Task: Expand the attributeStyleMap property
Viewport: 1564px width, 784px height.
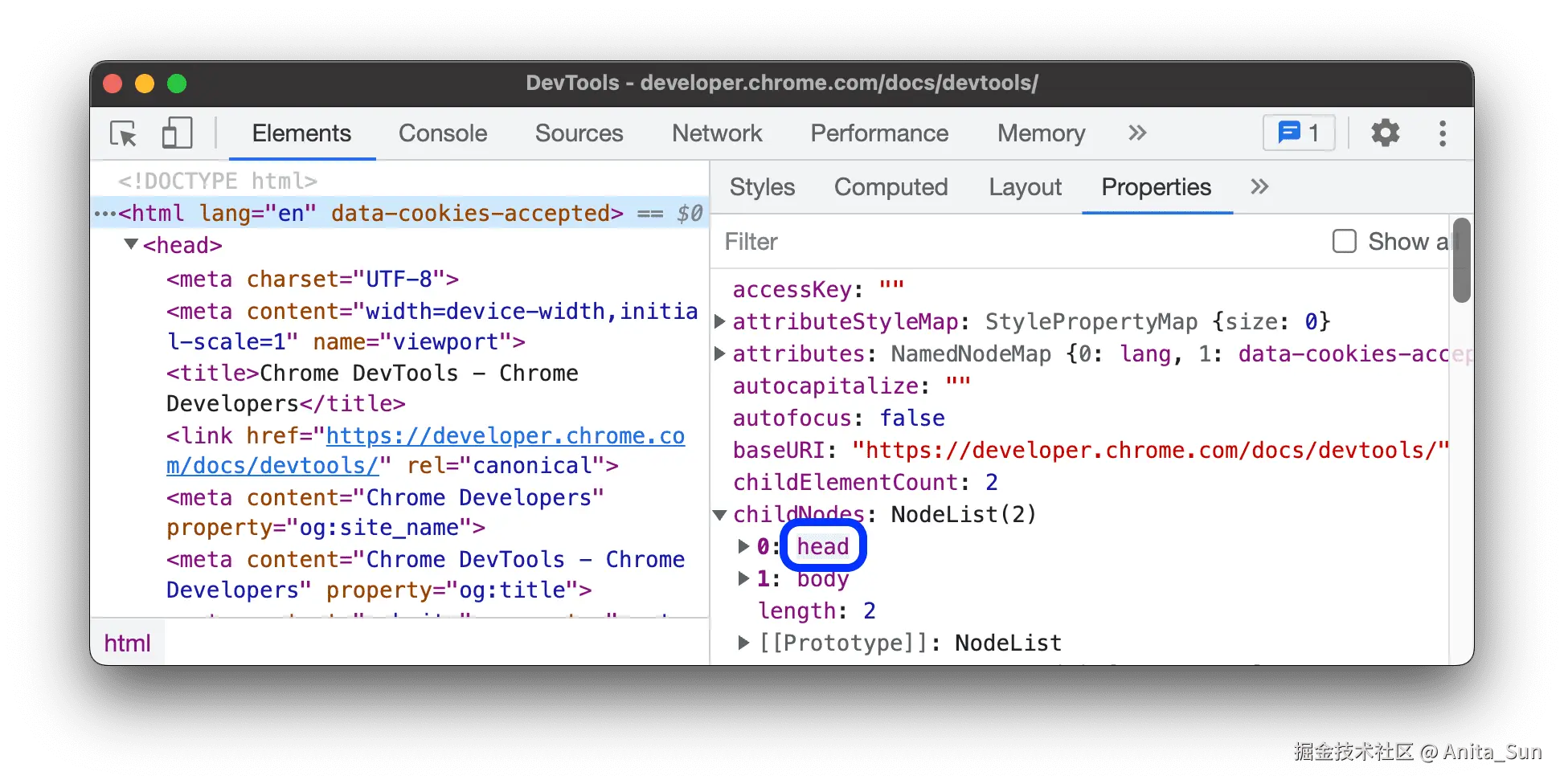Action: point(720,322)
